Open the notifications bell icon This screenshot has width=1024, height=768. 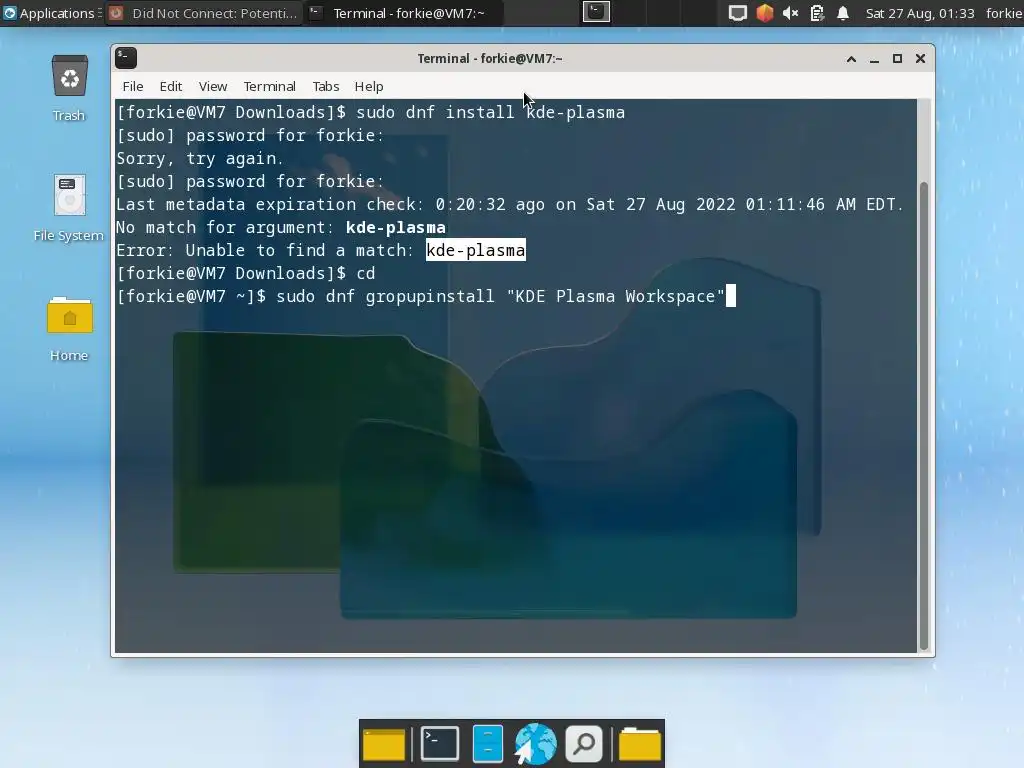tap(843, 13)
